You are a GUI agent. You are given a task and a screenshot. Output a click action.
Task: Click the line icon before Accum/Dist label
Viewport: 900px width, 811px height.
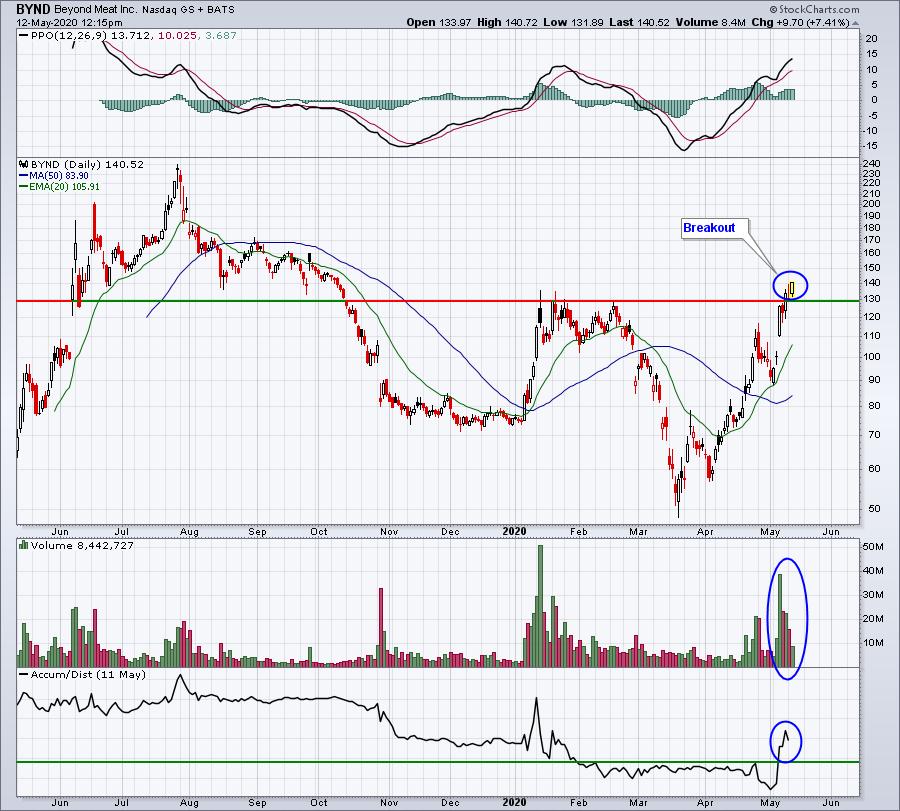click(x=24, y=674)
